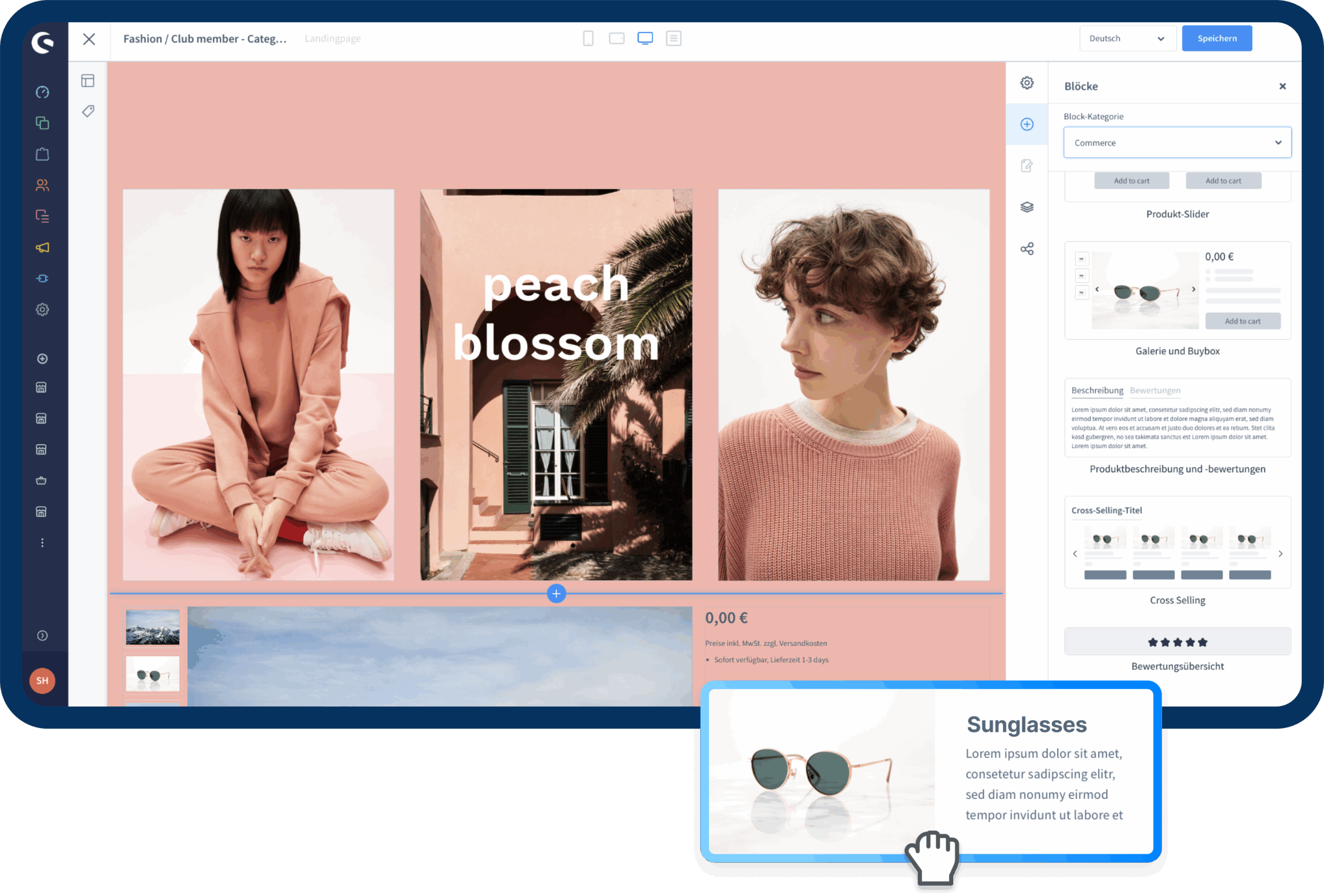Image resolution: width=1324 pixels, height=896 pixels.
Task: Click the share icon in right rail
Action: pos(1027,249)
